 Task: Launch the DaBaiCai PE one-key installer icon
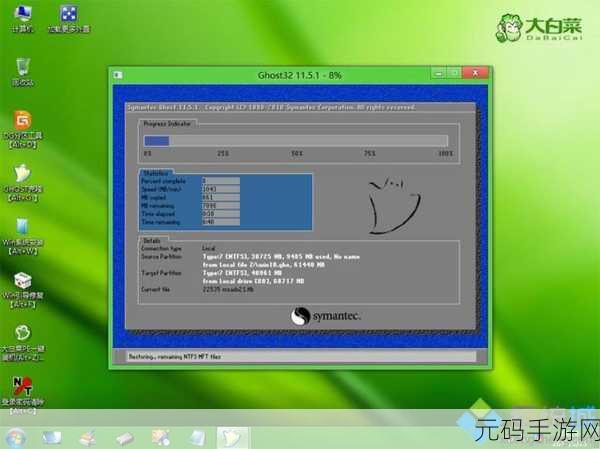[23, 343]
